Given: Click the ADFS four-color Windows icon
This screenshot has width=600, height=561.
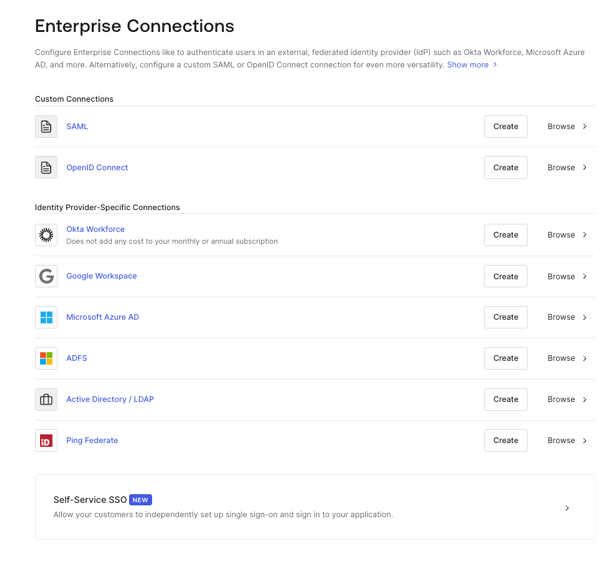Looking at the screenshot, I should coord(46,358).
